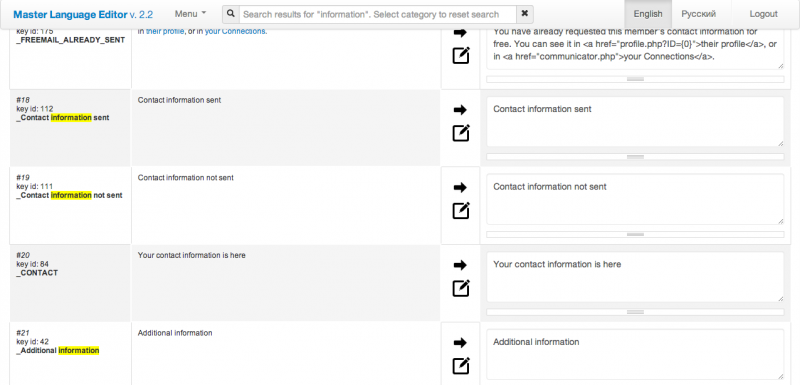Click row number '#18'
Image resolution: width=800 pixels, height=385 pixels.
23,100
